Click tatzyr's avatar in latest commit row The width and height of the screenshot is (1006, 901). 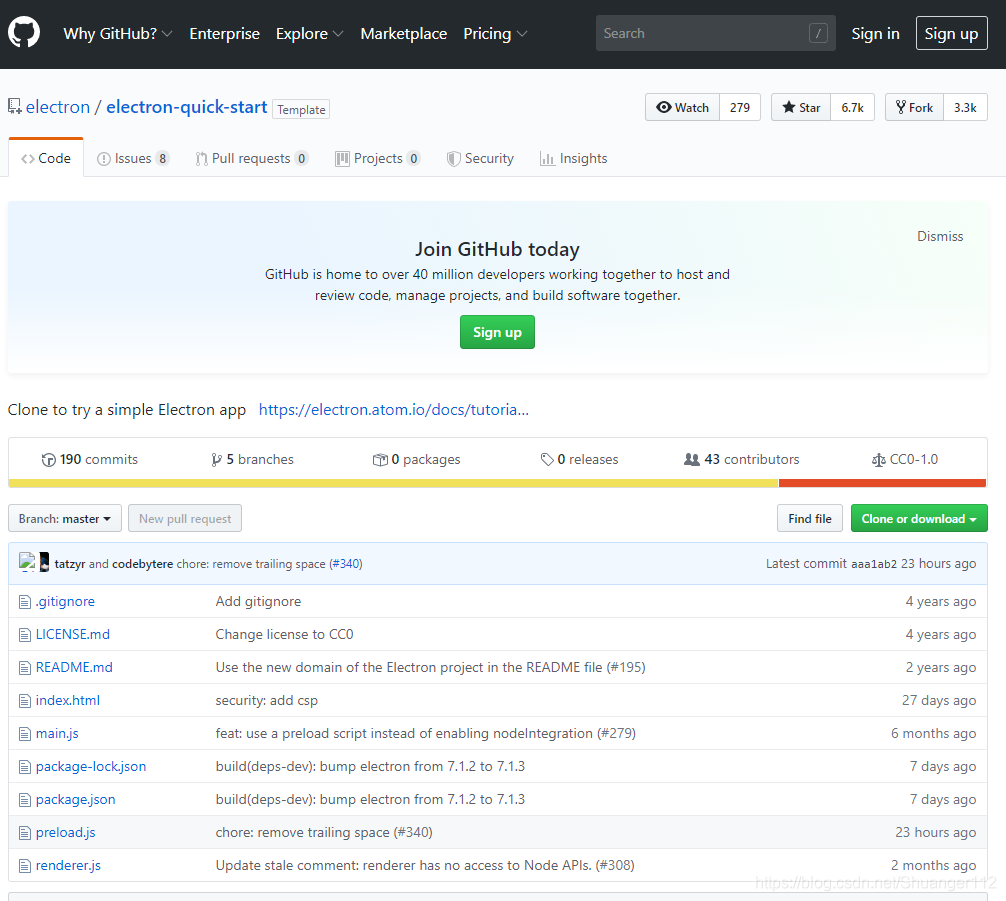pos(27,562)
